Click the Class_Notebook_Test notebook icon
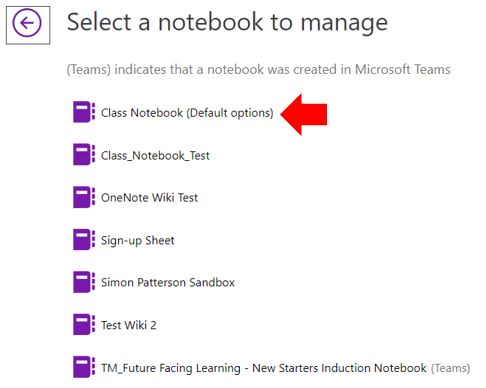 click(x=84, y=154)
